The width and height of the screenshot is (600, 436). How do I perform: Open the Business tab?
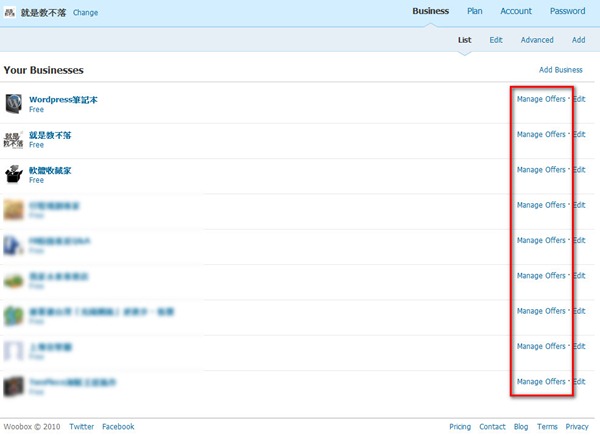430,12
